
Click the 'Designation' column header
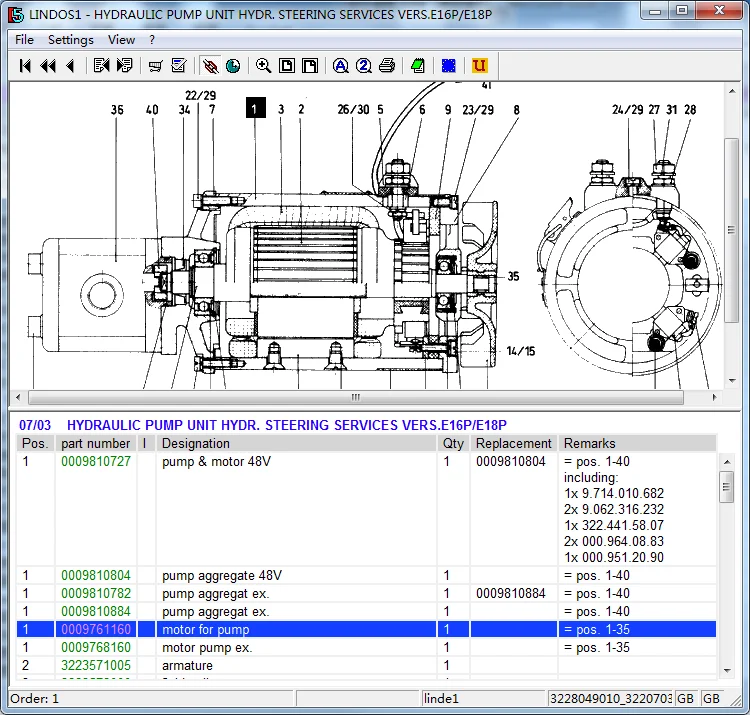(195, 443)
